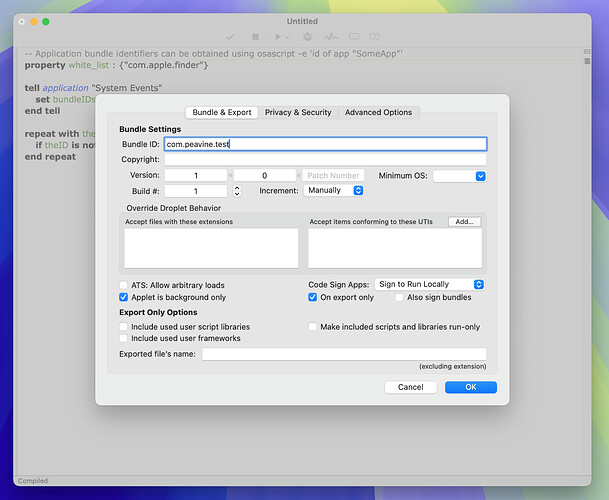Click the "white_list" property in script
The height and width of the screenshot is (500, 609).
[x=89, y=65]
